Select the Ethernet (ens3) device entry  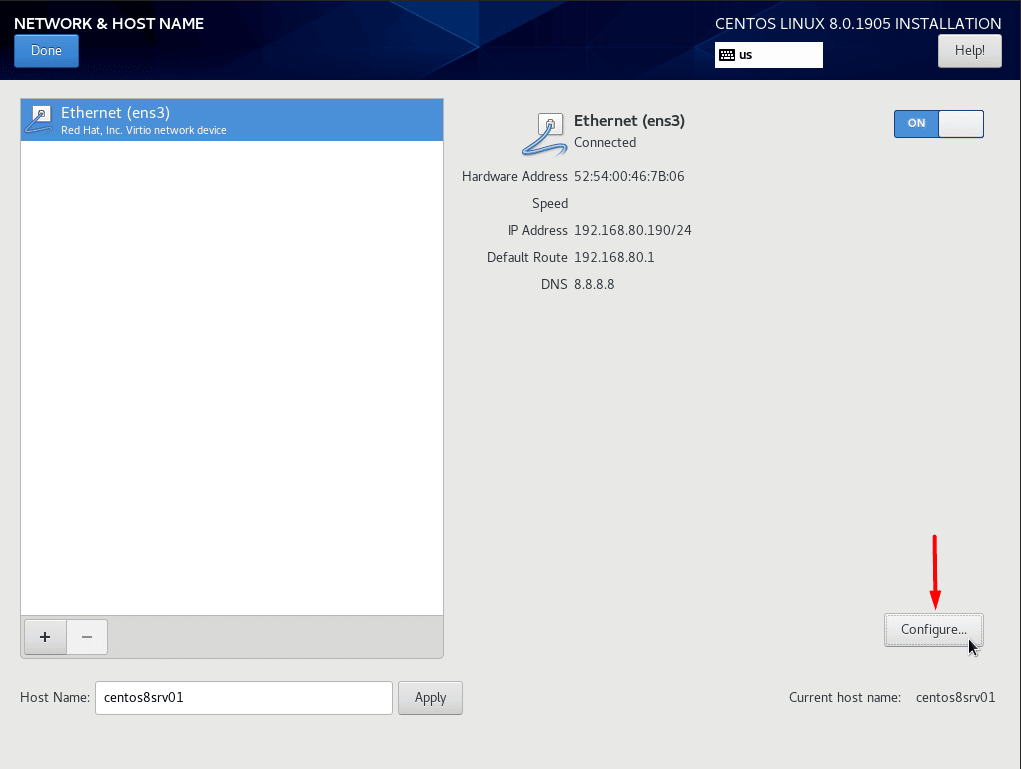(x=232, y=120)
